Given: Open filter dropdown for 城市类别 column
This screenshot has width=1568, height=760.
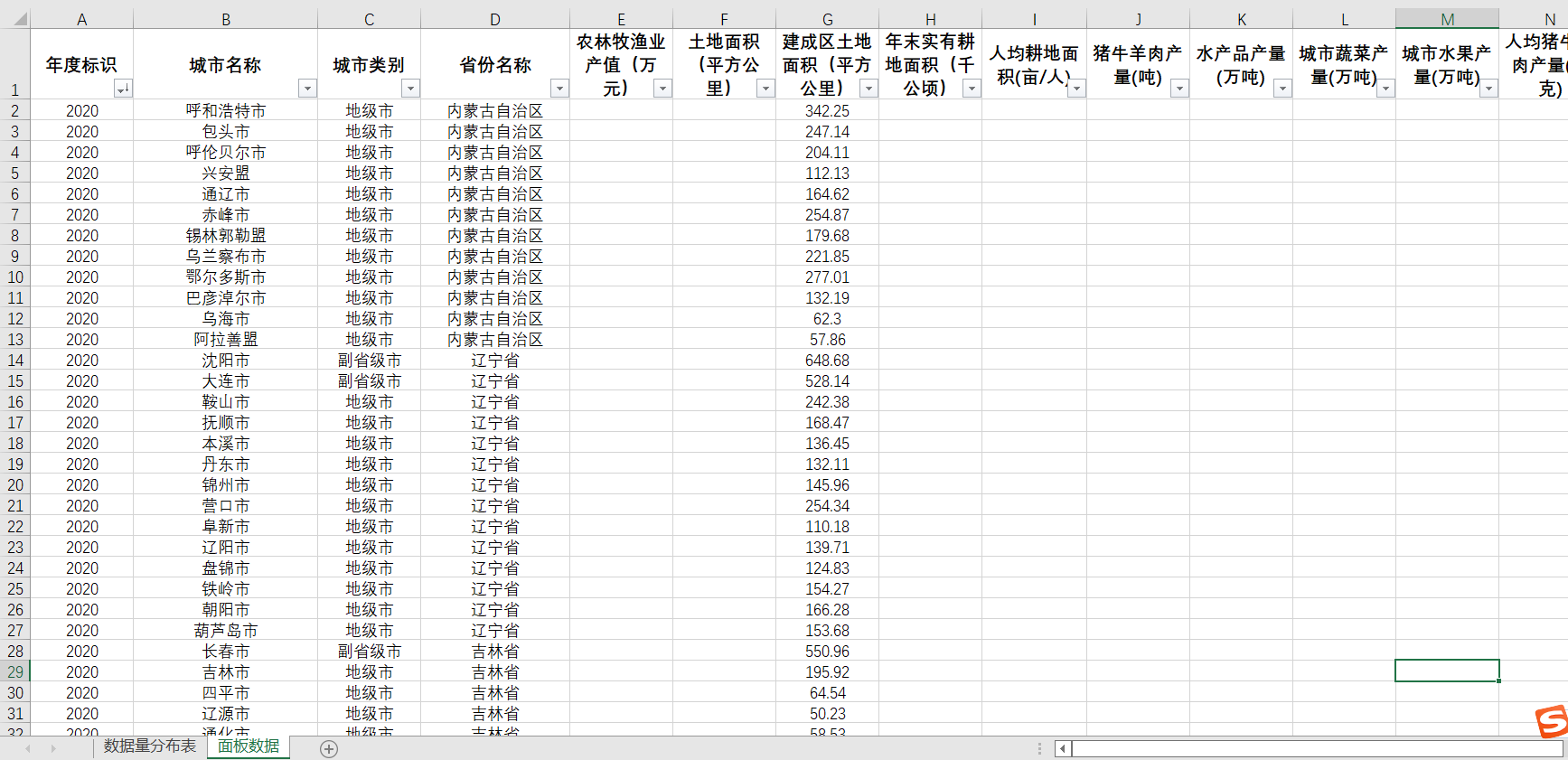Looking at the screenshot, I should [x=410, y=89].
